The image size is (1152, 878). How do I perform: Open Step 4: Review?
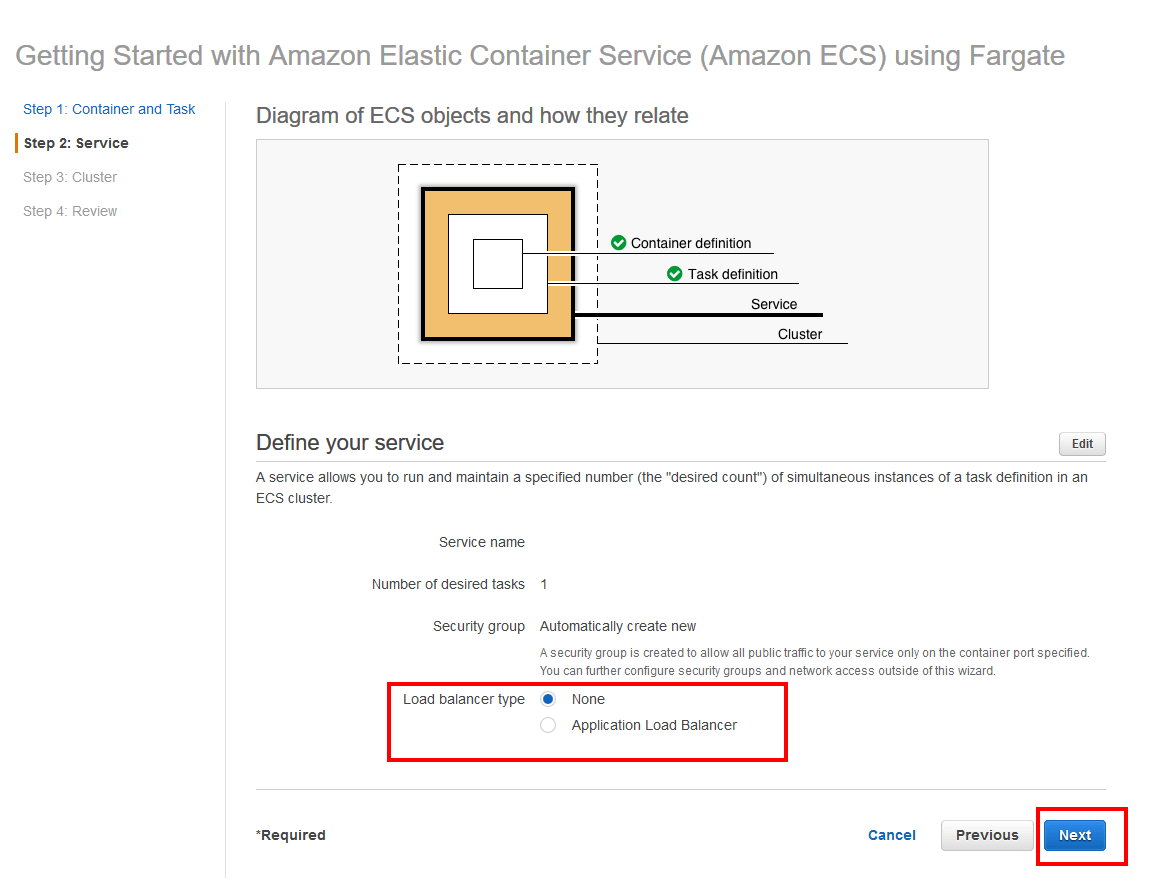[x=69, y=211]
